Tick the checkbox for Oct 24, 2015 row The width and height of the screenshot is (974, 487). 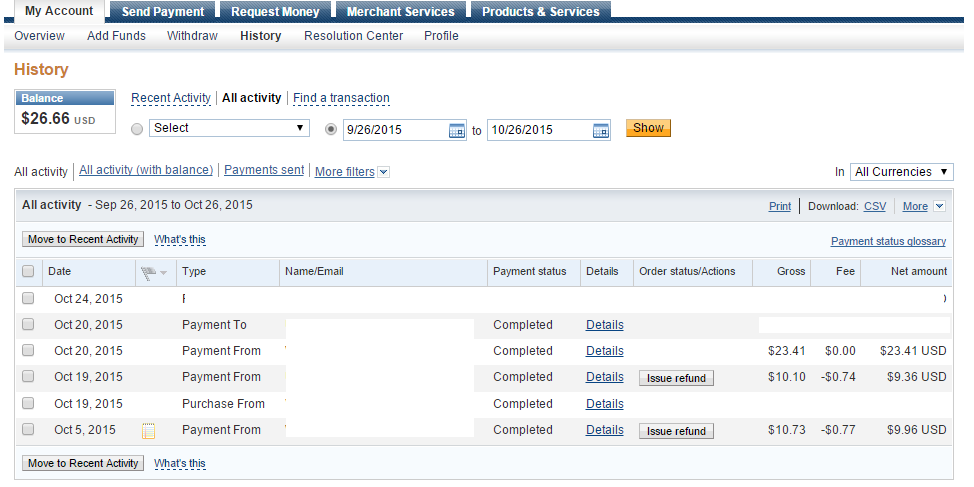click(28, 298)
